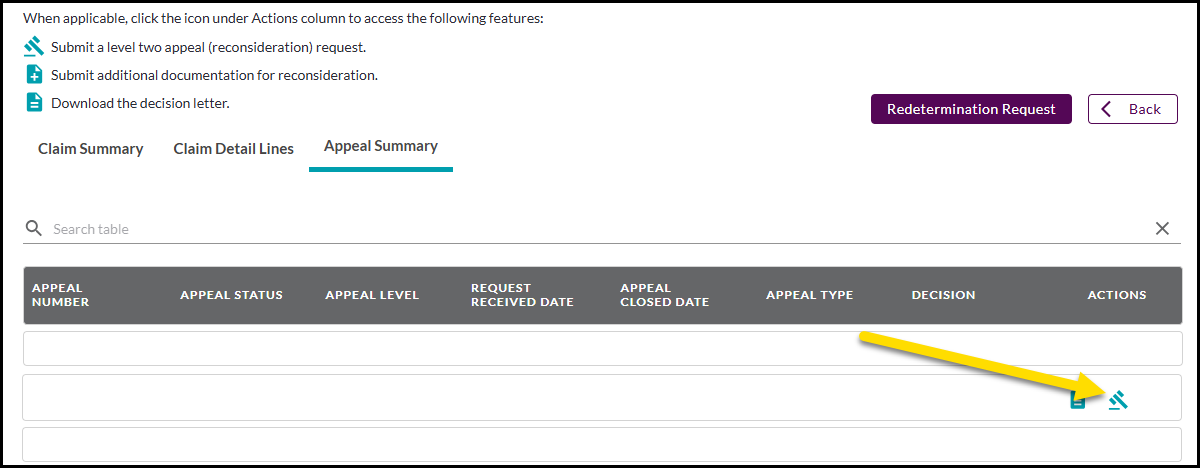The image size is (1200, 468).
Task: Click the additional documentation icon in the legend
Action: pyautogui.click(x=34, y=75)
